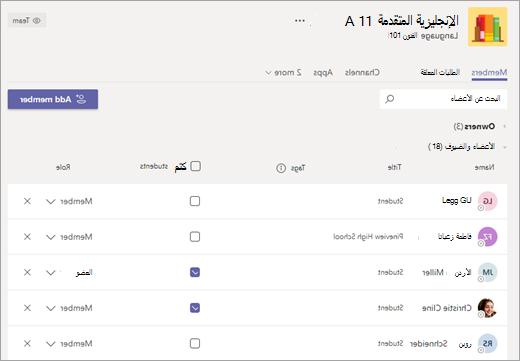Click the Language 101 subtitle
The width and height of the screenshot is (520, 361).
pos(423,36)
